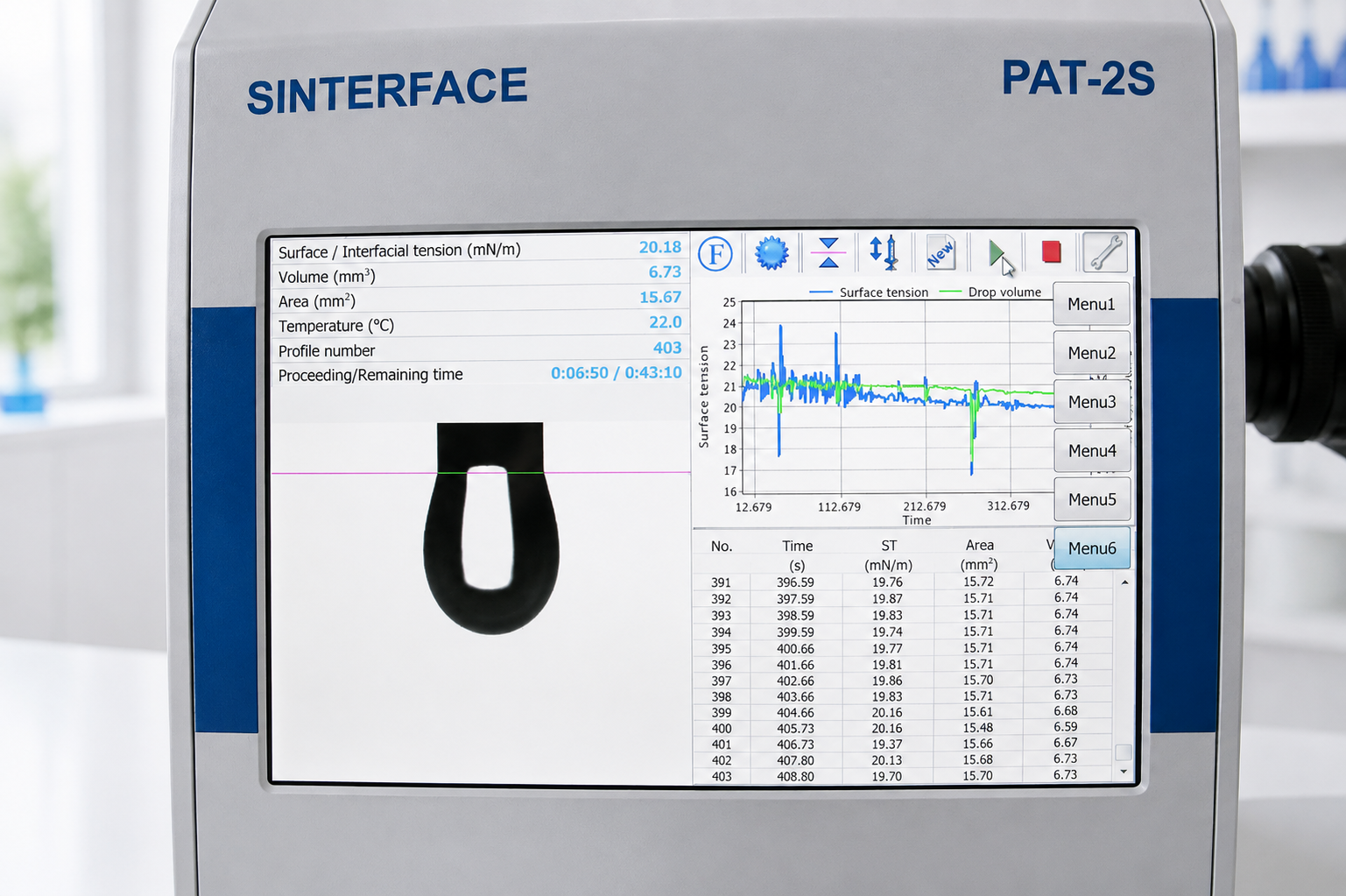Screen dimensions: 1346x896
Task: Open Menu5
Action: [x=1091, y=499]
